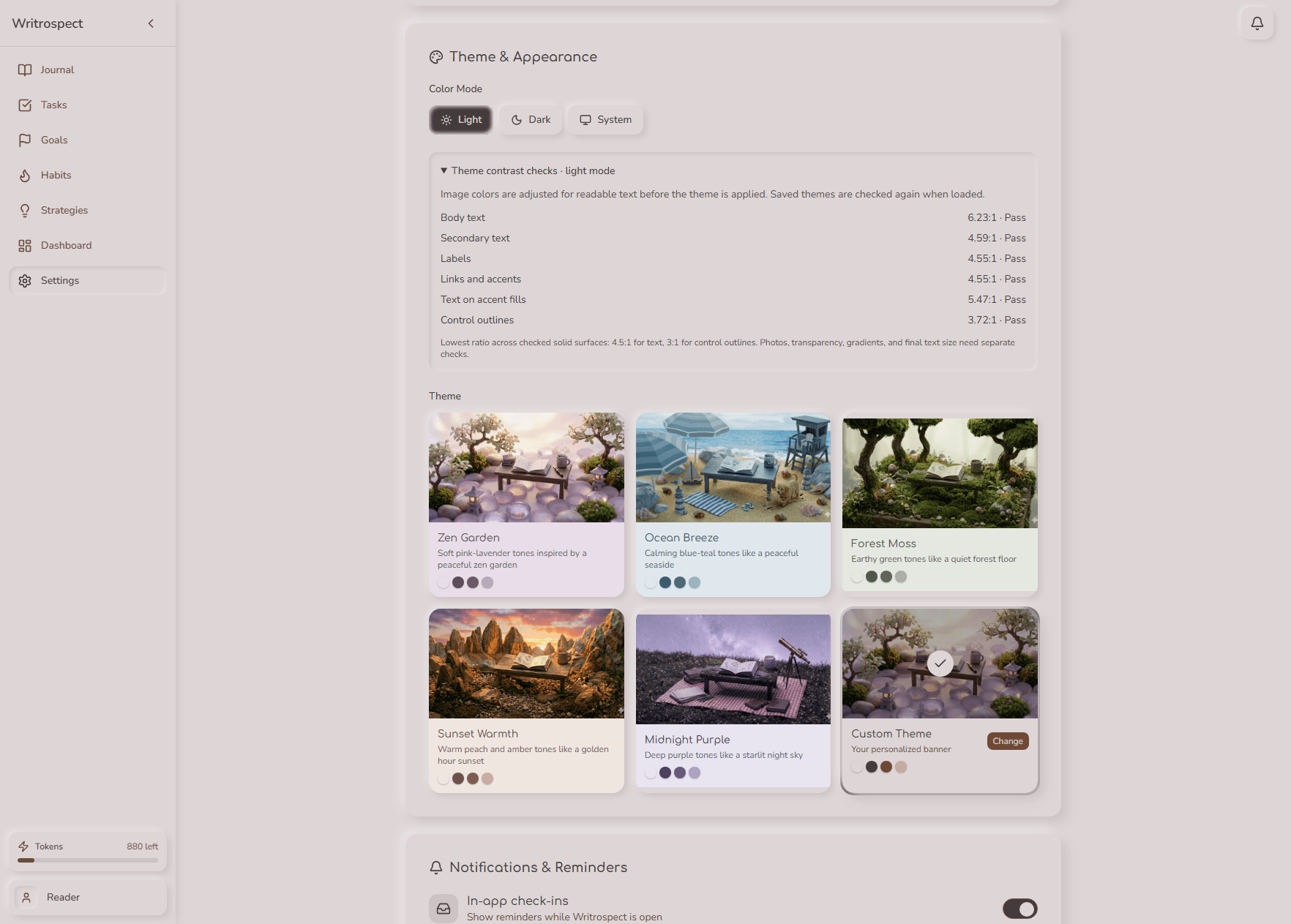Click the Goals flag icon
This screenshot has width=1291, height=924.
tap(25, 140)
